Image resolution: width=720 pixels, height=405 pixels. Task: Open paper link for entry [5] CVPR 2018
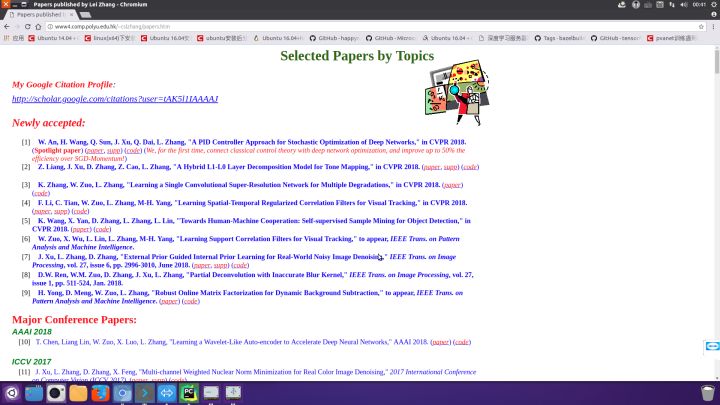click(x=81, y=229)
